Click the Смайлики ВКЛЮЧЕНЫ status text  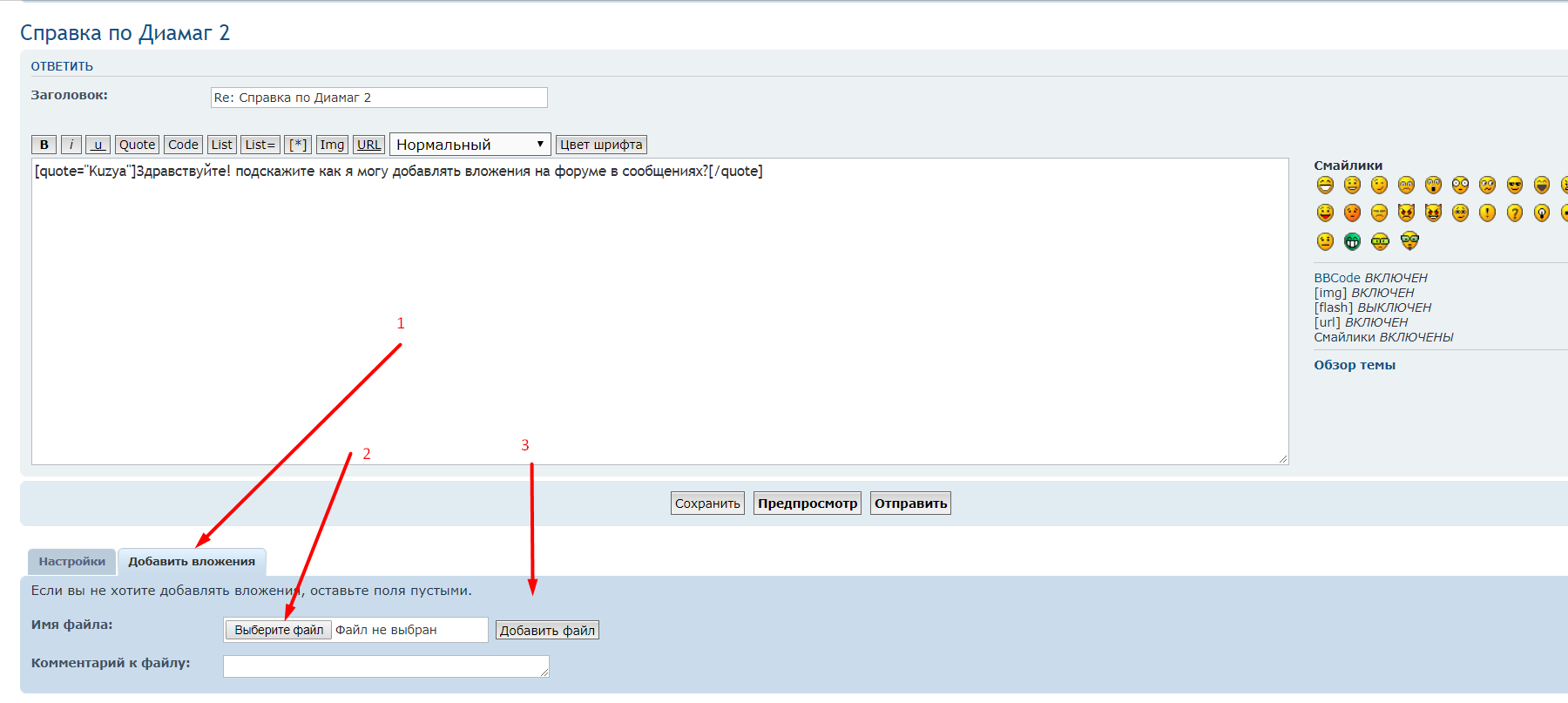pos(1383,337)
